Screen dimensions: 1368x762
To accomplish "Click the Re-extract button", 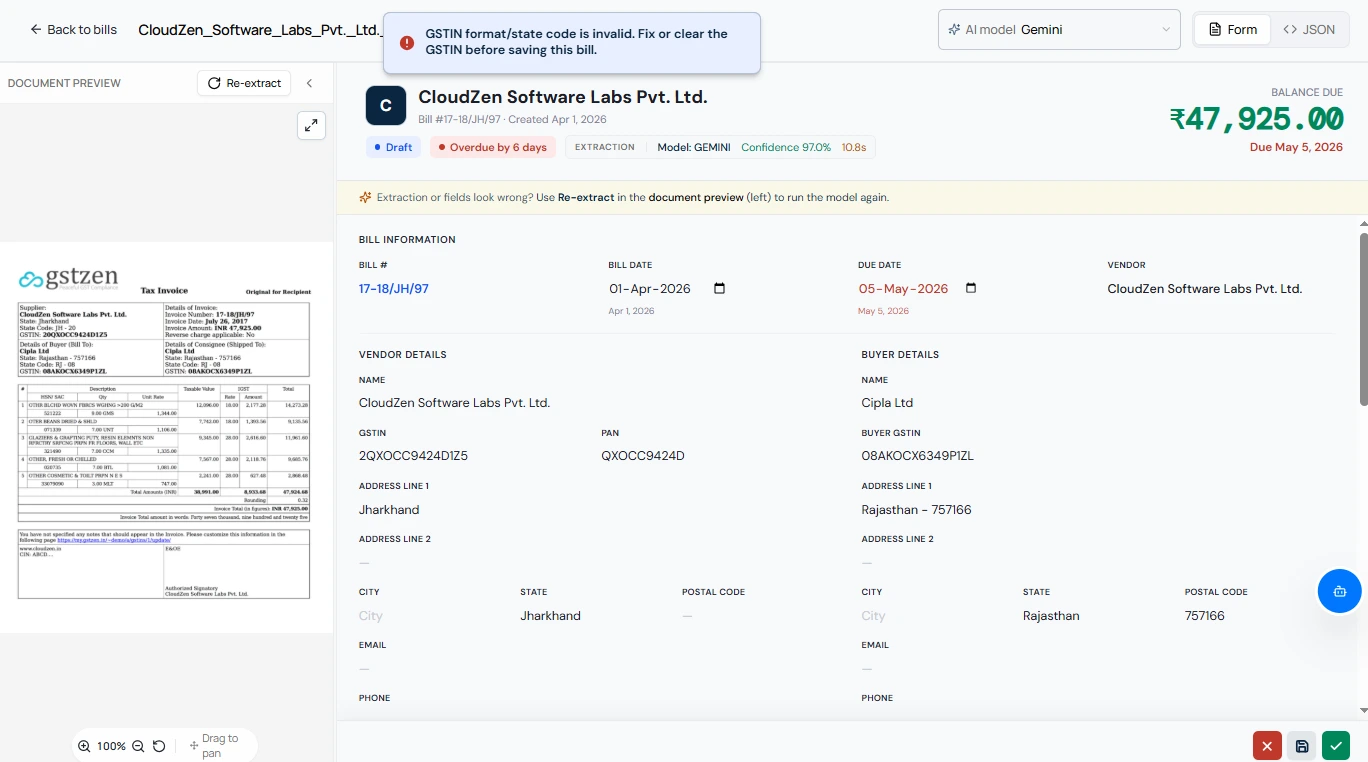I will pos(244,83).
